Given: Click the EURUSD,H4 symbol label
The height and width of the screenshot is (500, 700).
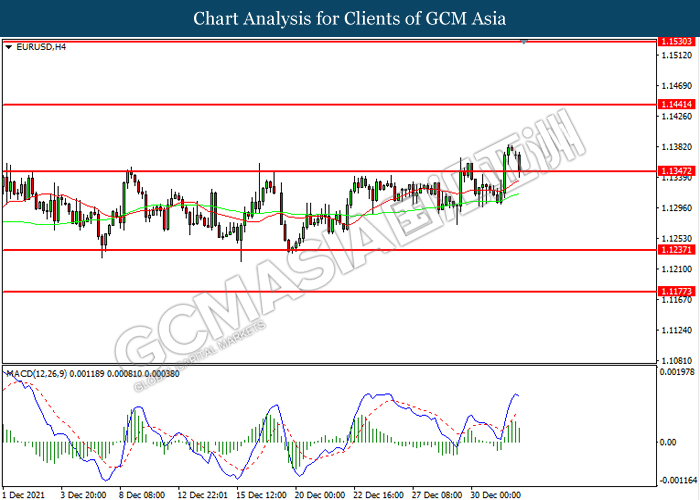Looking at the screenshot, I should click(x=41, y=47).
